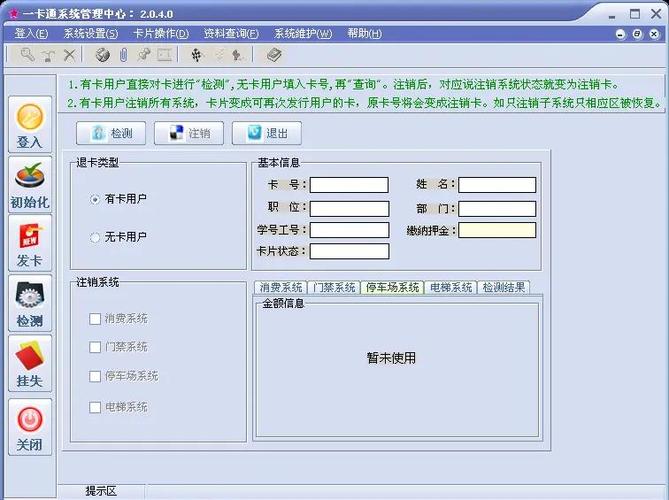Screen dimensions: 669x500
Task: Click the 提示区 status bar label
Action: coord(101,491)
